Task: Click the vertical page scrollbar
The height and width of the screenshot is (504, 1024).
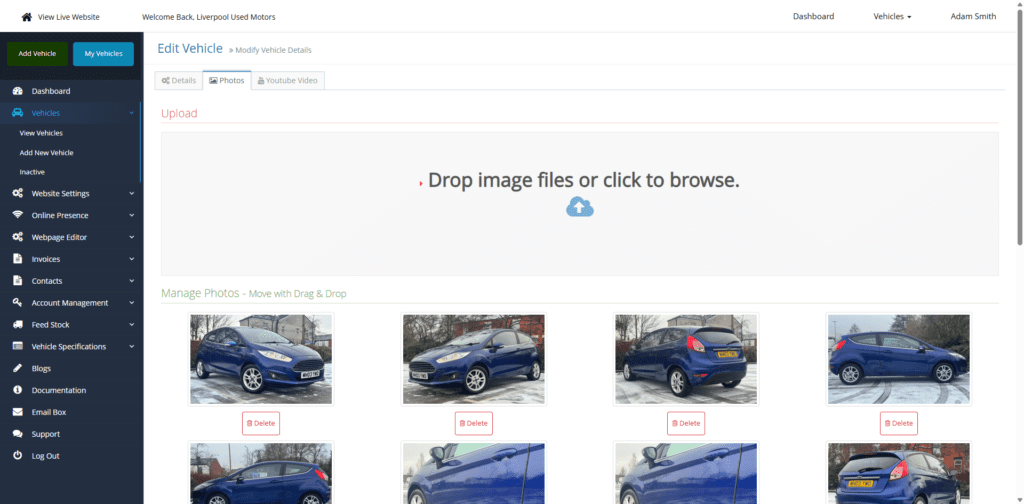Action: point(1019,124)
